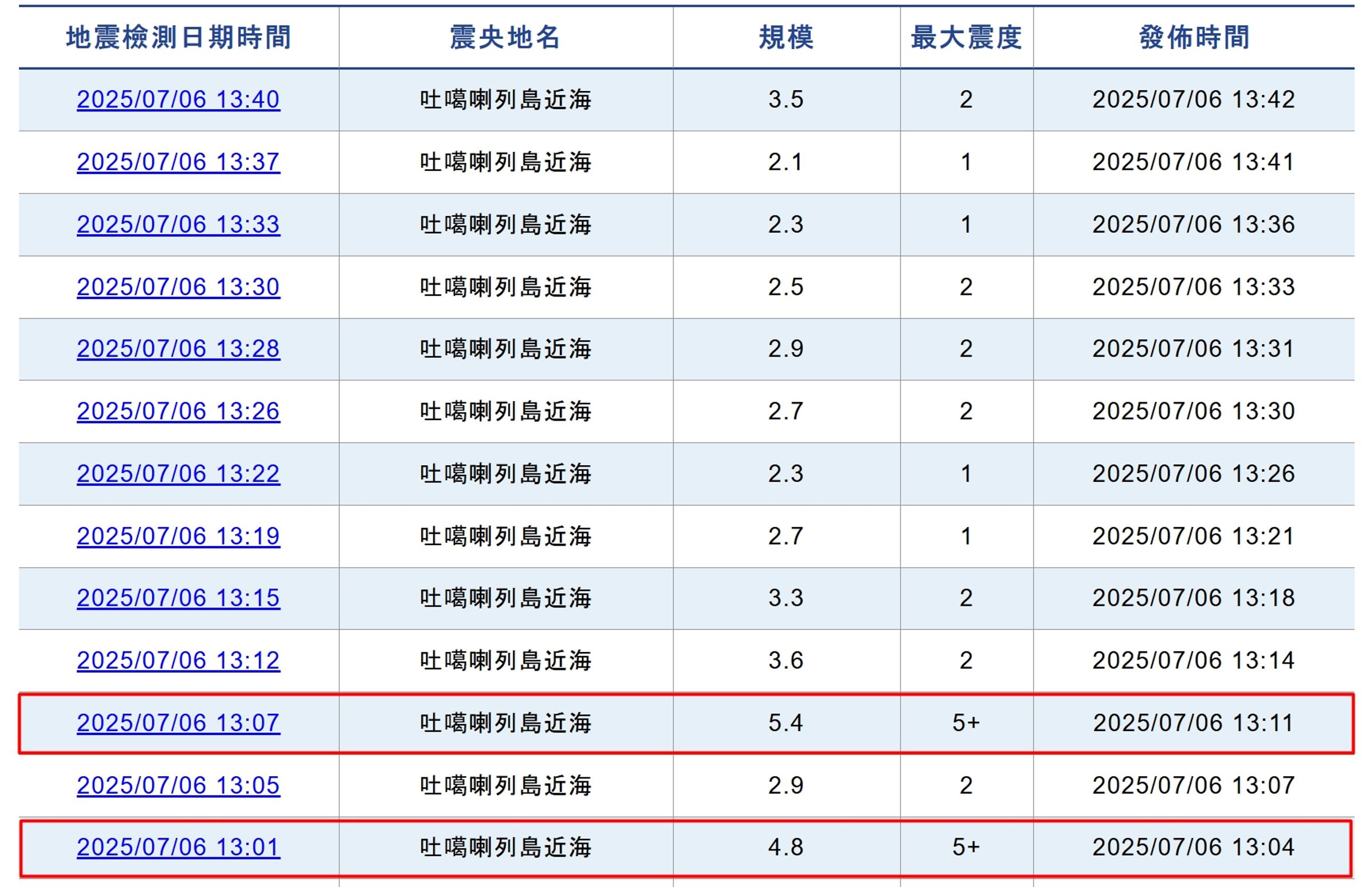Click publish time 2025/07/06 13:14
The image size is (1372, 887).
click(1194, 661)
